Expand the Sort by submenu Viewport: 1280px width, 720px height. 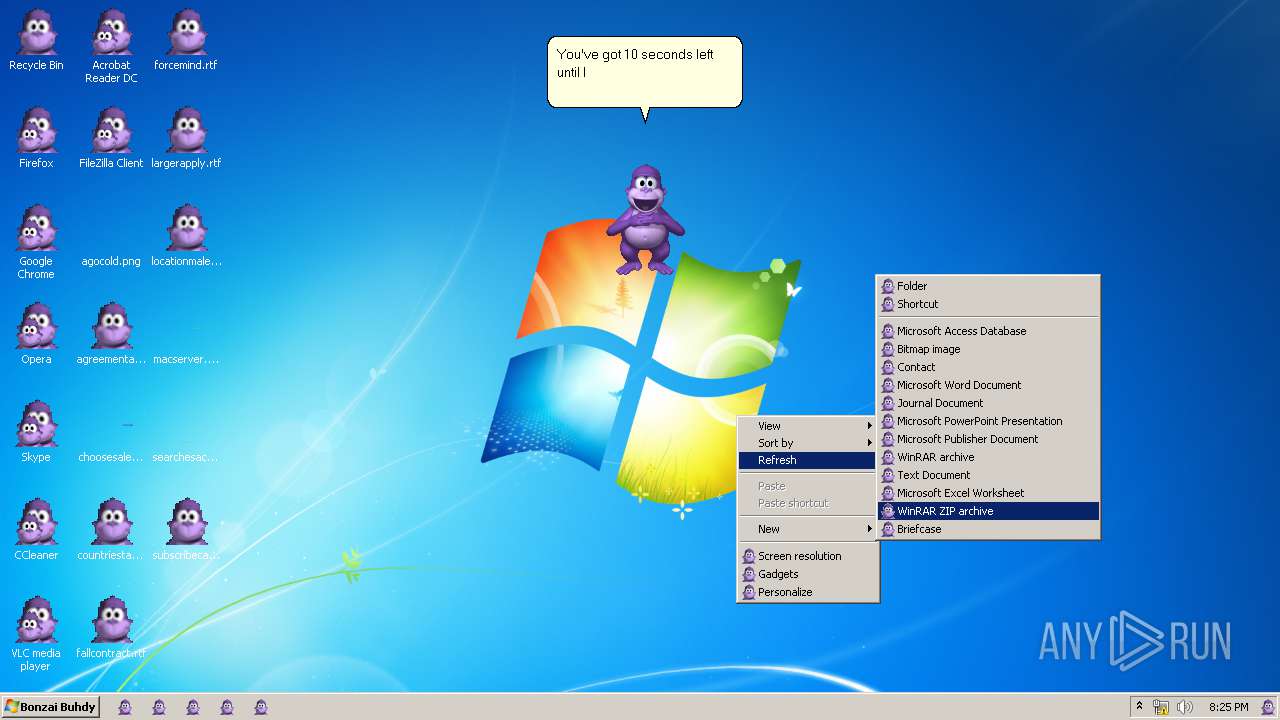808,443
